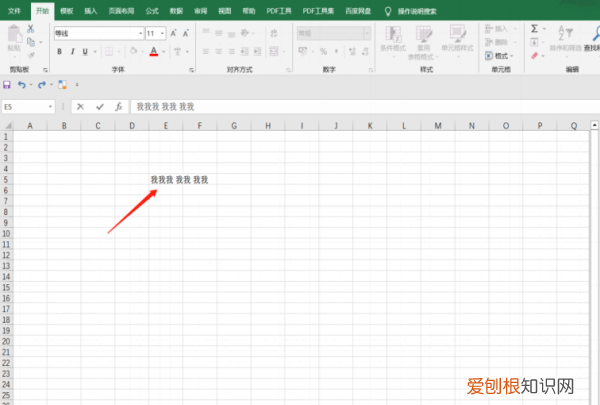Viewport: 600px width, 405px height.
Task: Click the Sort and Filter icon
Action: [566, 34]
